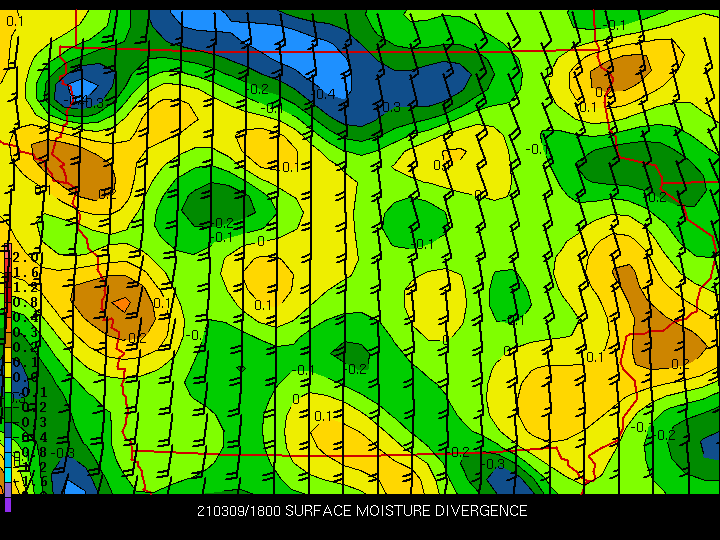Click the 0.1 label in the top-left corner
This screenshot has height=540, width=720.
point(14,21)
